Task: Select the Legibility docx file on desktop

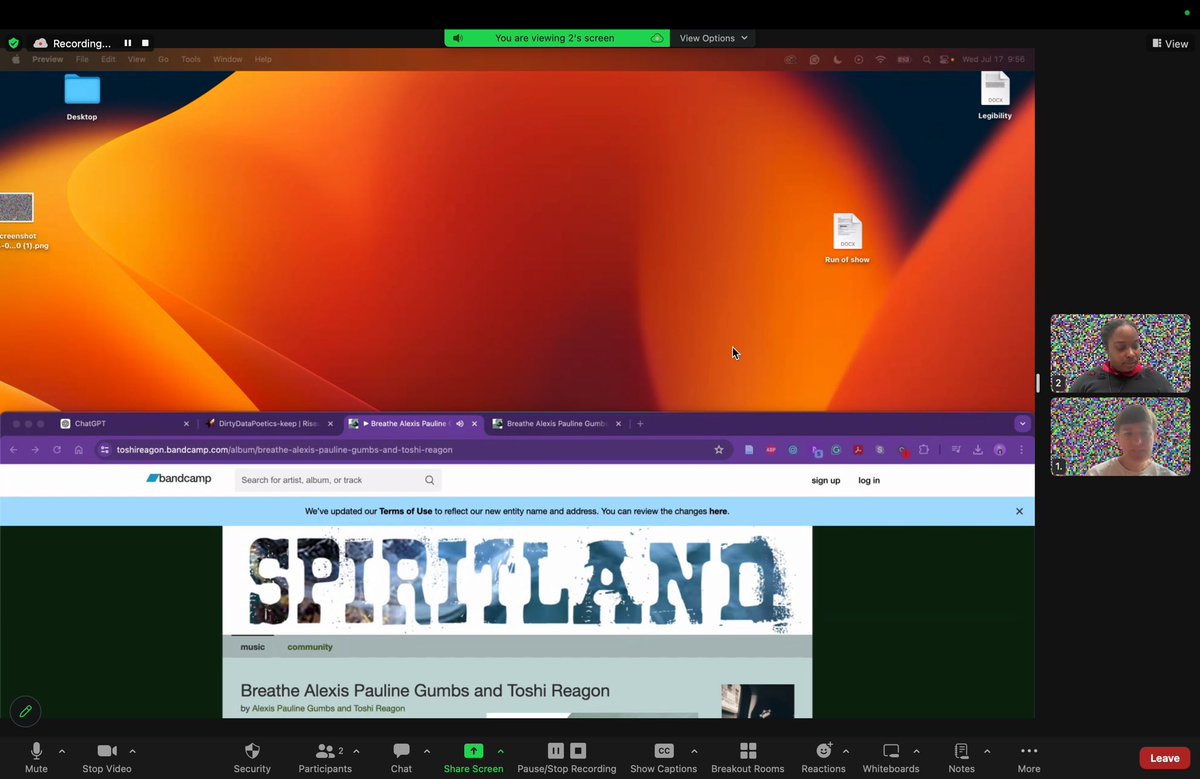Action: pos(995,96)
